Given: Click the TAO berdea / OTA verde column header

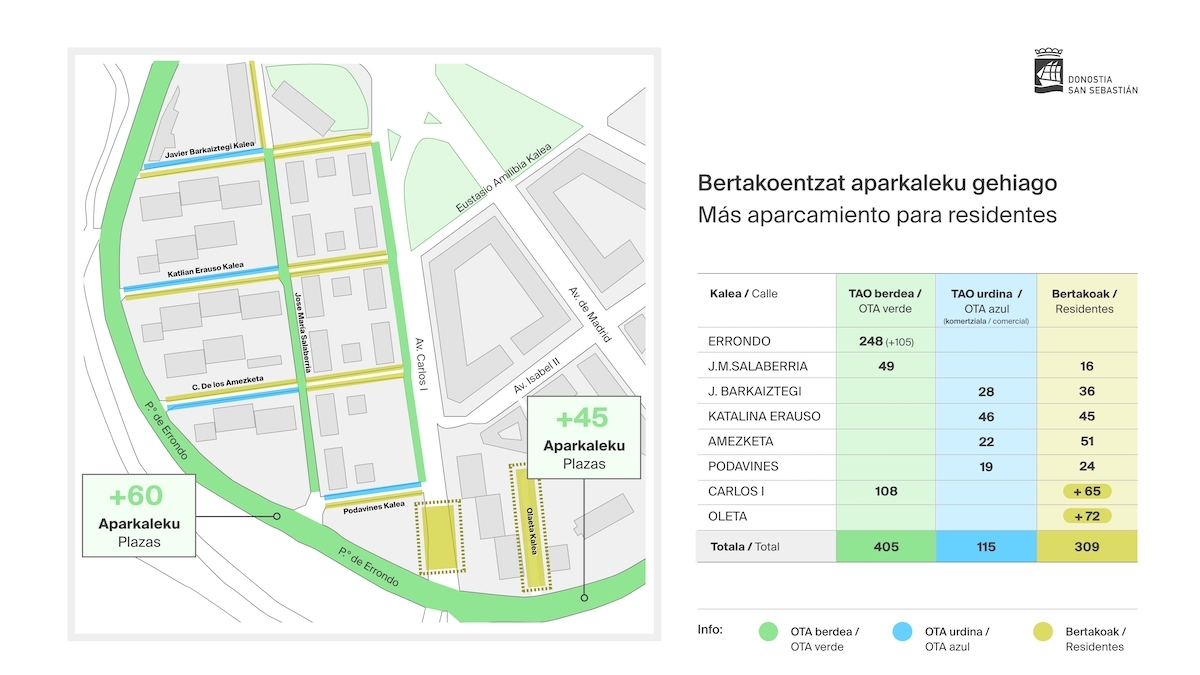Looking at the screenshot, I should pos(885,301).
